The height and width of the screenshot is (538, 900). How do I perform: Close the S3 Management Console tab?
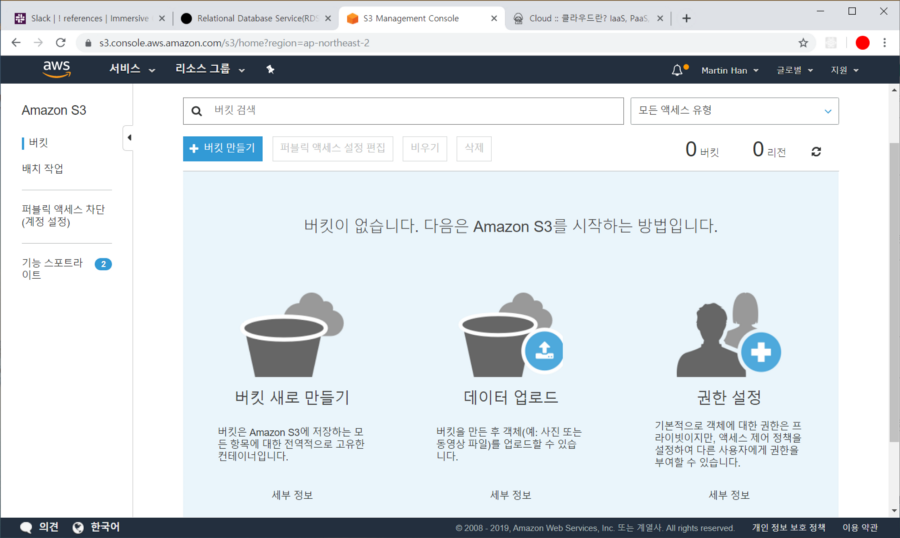494,18
